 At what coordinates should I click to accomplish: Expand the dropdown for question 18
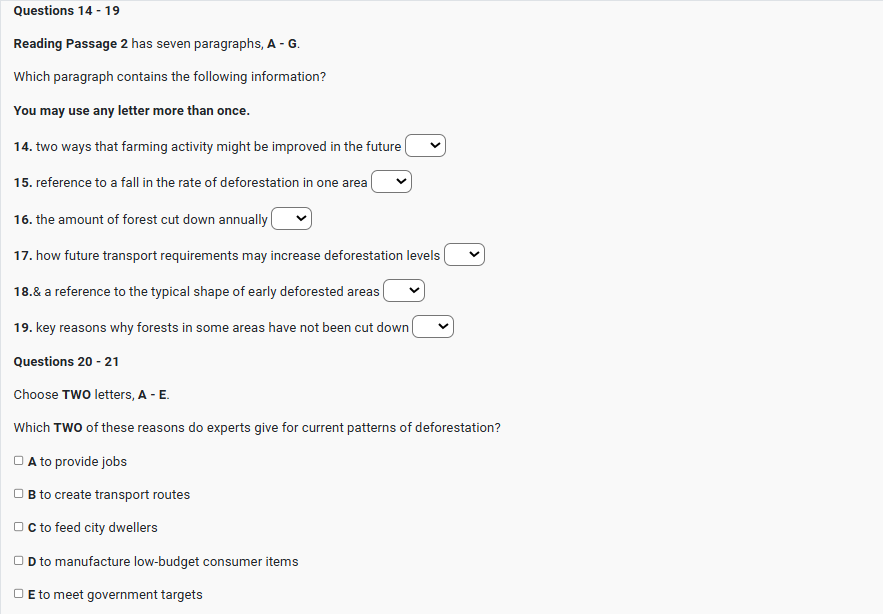tap(404, 291)
